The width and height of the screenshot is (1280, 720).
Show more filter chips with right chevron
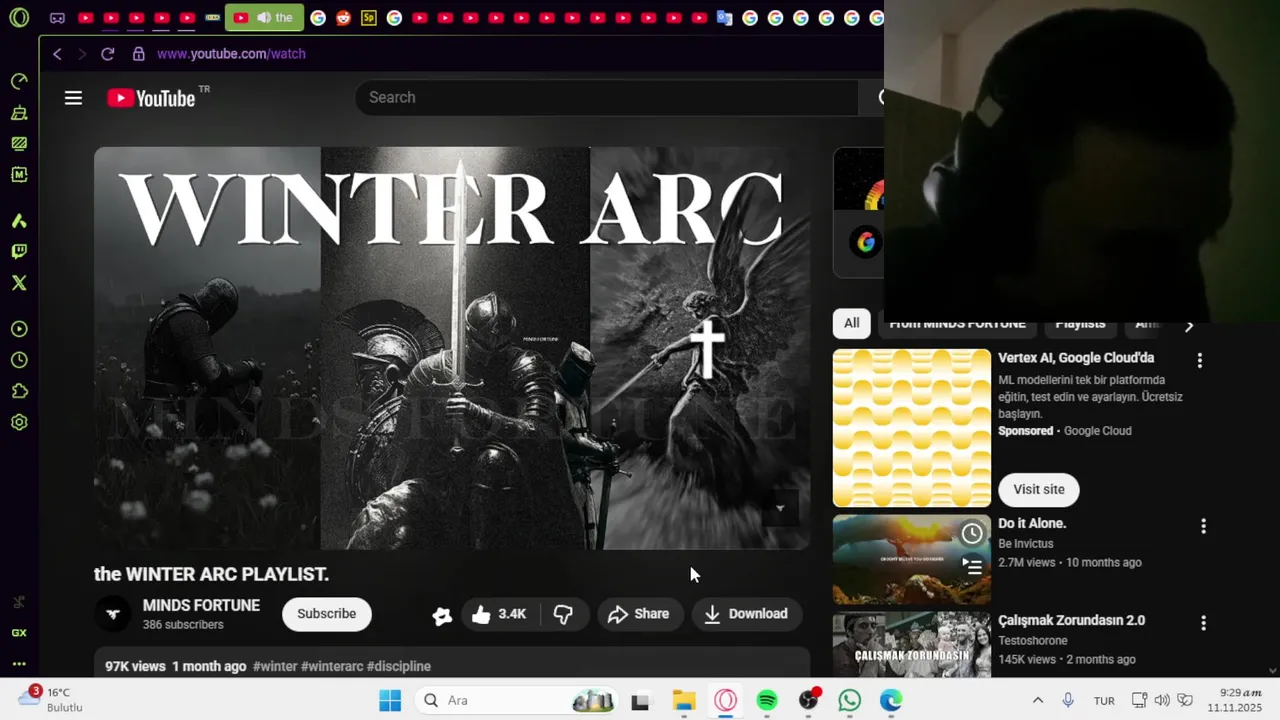coord(1188,326)
